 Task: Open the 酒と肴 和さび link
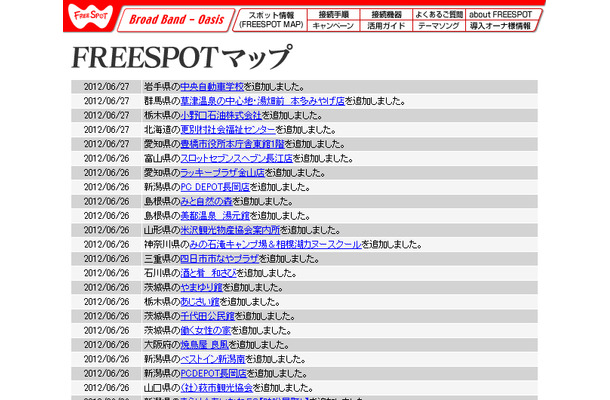pyautogui.click(x=209, y=273)
